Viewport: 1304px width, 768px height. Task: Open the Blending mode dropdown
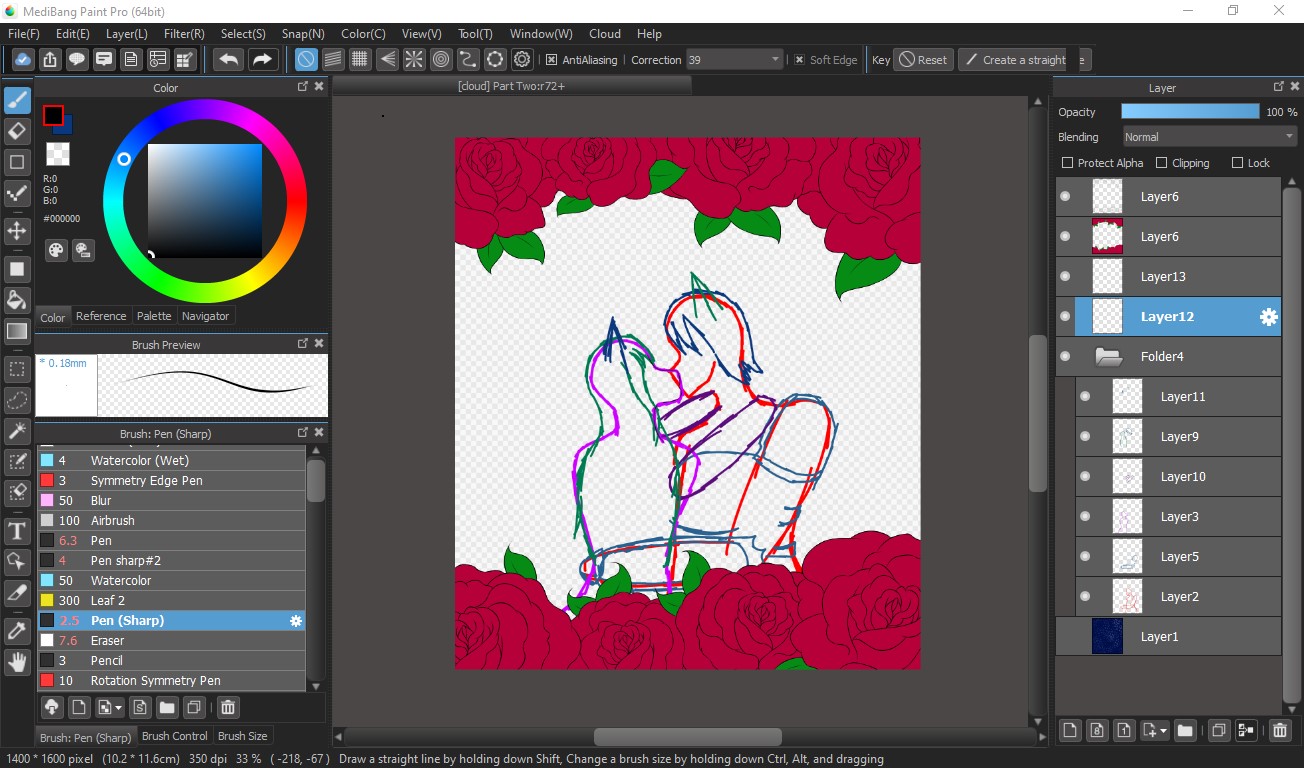pyautogui.click(x=1209, y=137)
